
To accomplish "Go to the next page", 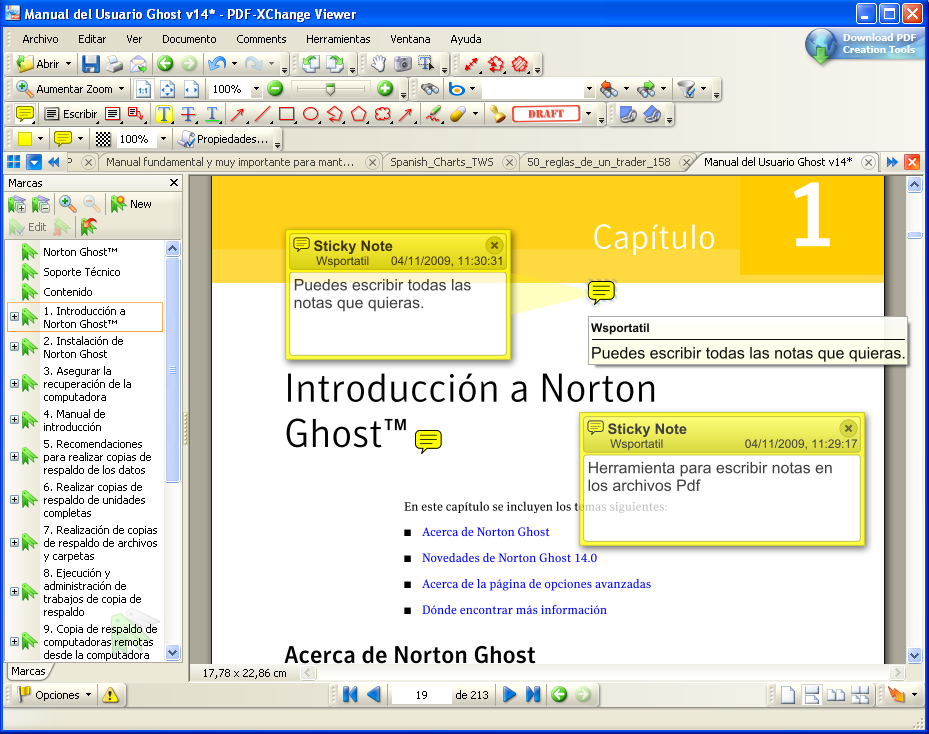I will coord(509,694).
